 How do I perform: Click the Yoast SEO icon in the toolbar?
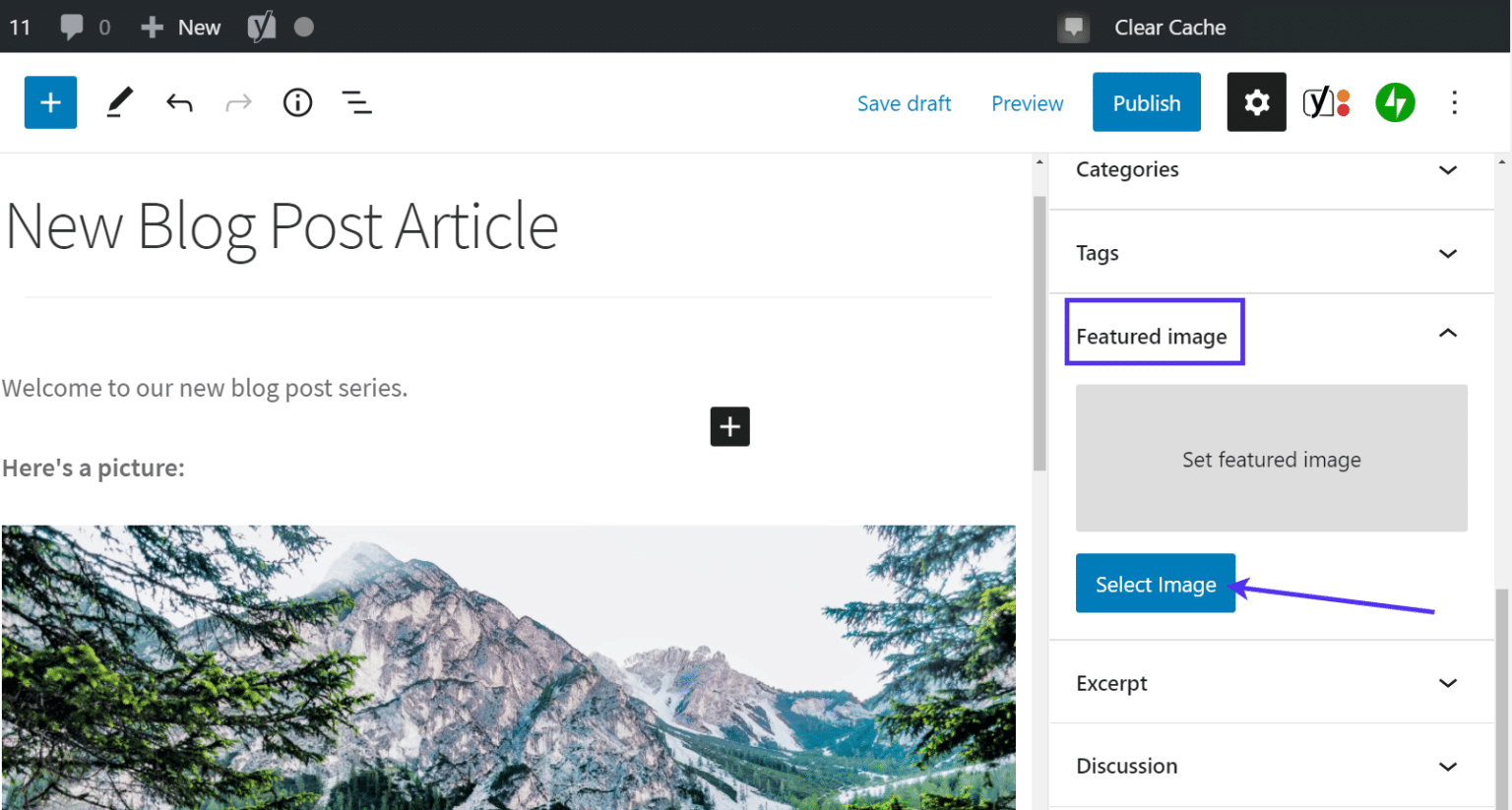tap(1326, 101)
